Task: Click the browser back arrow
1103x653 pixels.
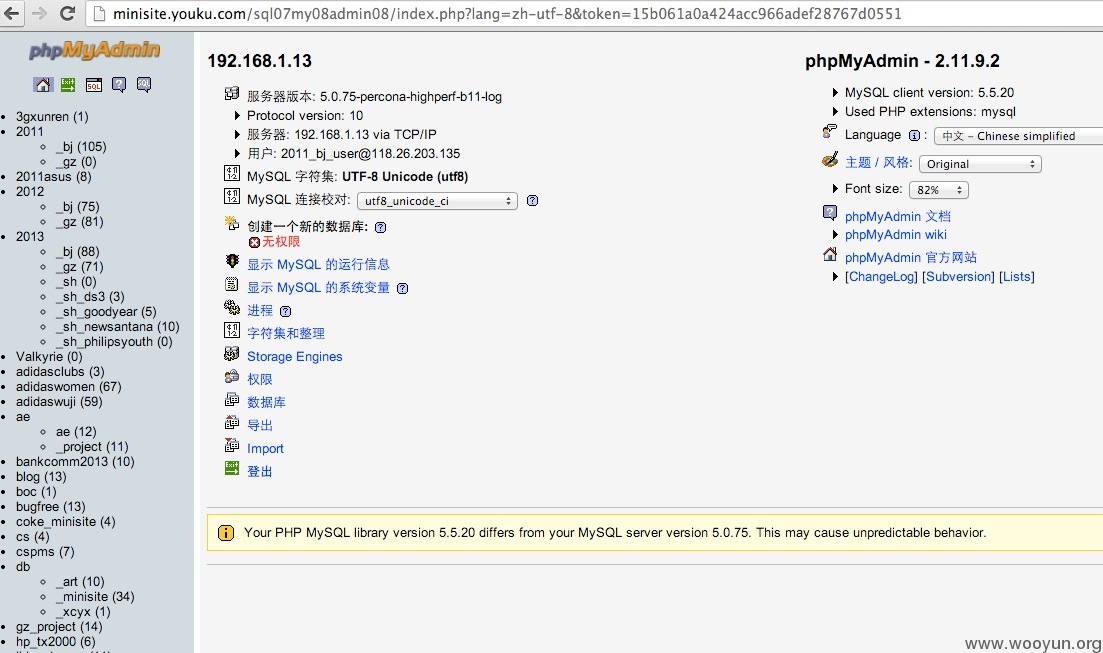Action: 13,13
